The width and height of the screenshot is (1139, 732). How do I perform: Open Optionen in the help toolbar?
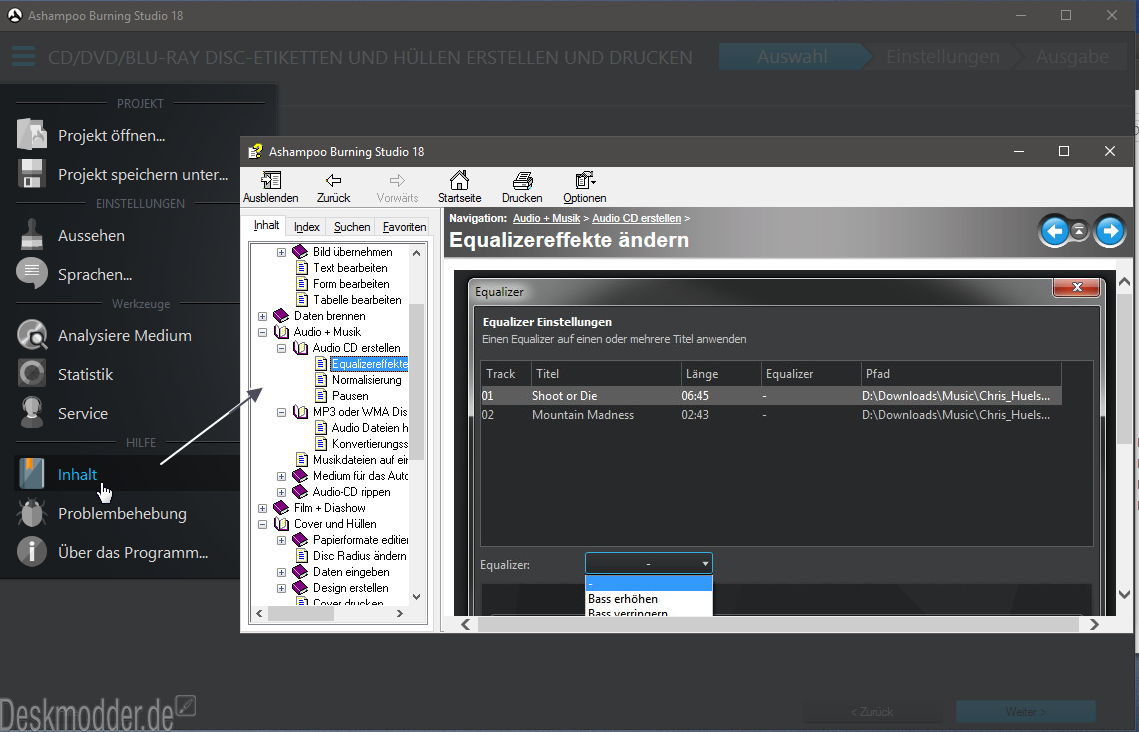[x=584, y=187]
